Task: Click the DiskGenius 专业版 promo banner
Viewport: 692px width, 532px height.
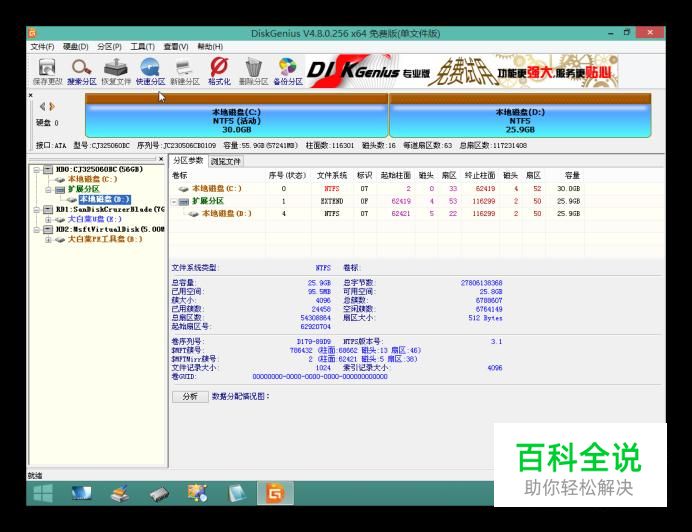Action: 462,71
